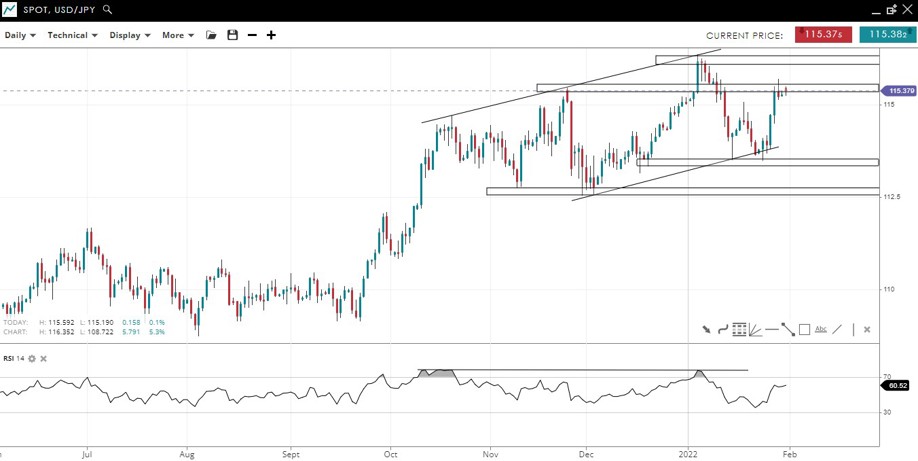Image resolution: width=918 pixels, height=461 pixels.
Task: Select the horizontal line tool
Action: pyautogui.click(x=772, y=329)
